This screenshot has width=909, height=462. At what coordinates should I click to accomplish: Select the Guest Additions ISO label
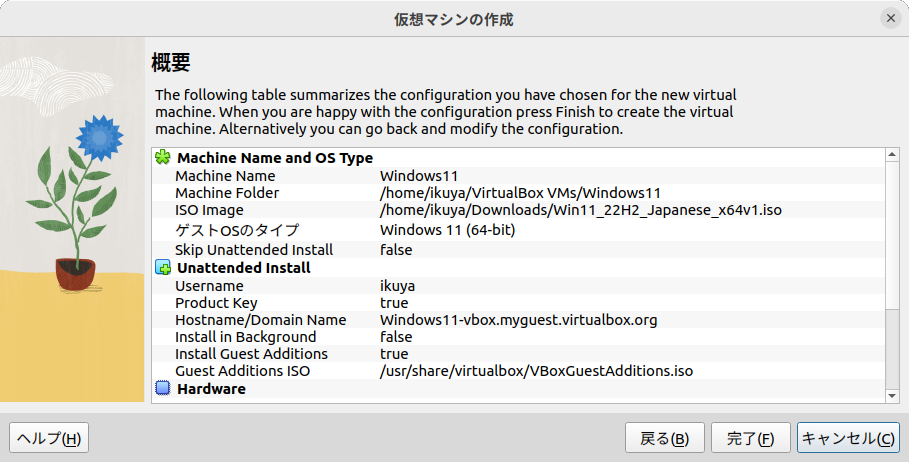coord(242,370)
